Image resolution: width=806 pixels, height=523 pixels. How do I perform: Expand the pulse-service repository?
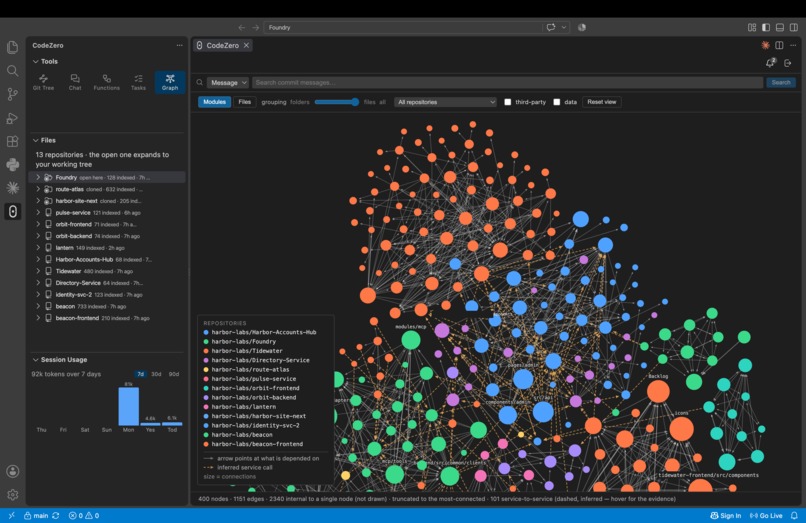38,212
